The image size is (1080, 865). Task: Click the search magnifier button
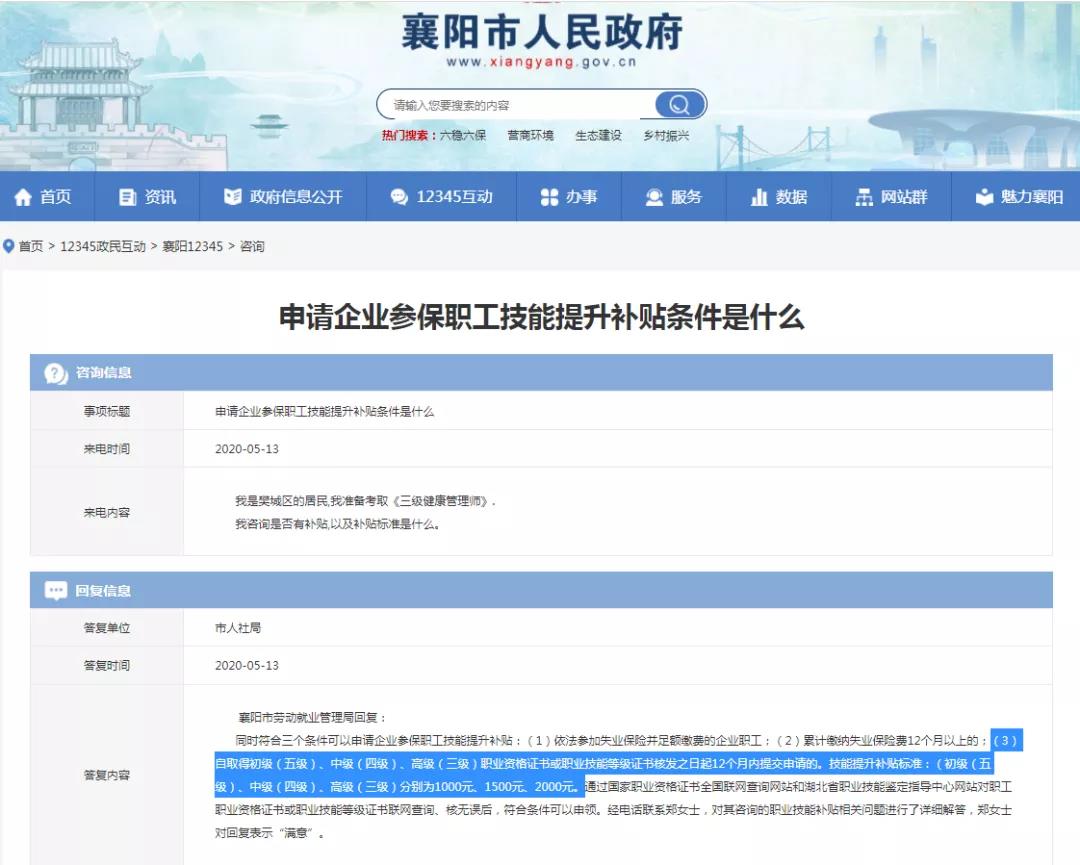coord(679,105)
